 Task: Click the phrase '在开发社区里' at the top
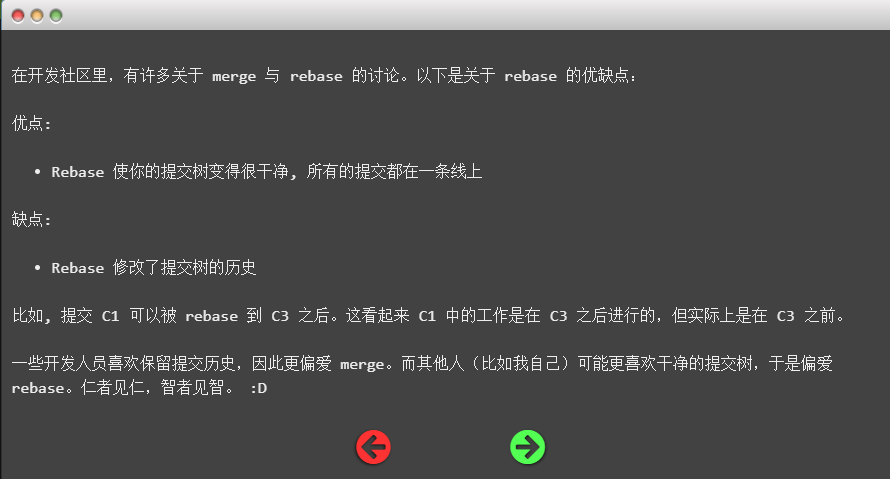click(59, 75)
